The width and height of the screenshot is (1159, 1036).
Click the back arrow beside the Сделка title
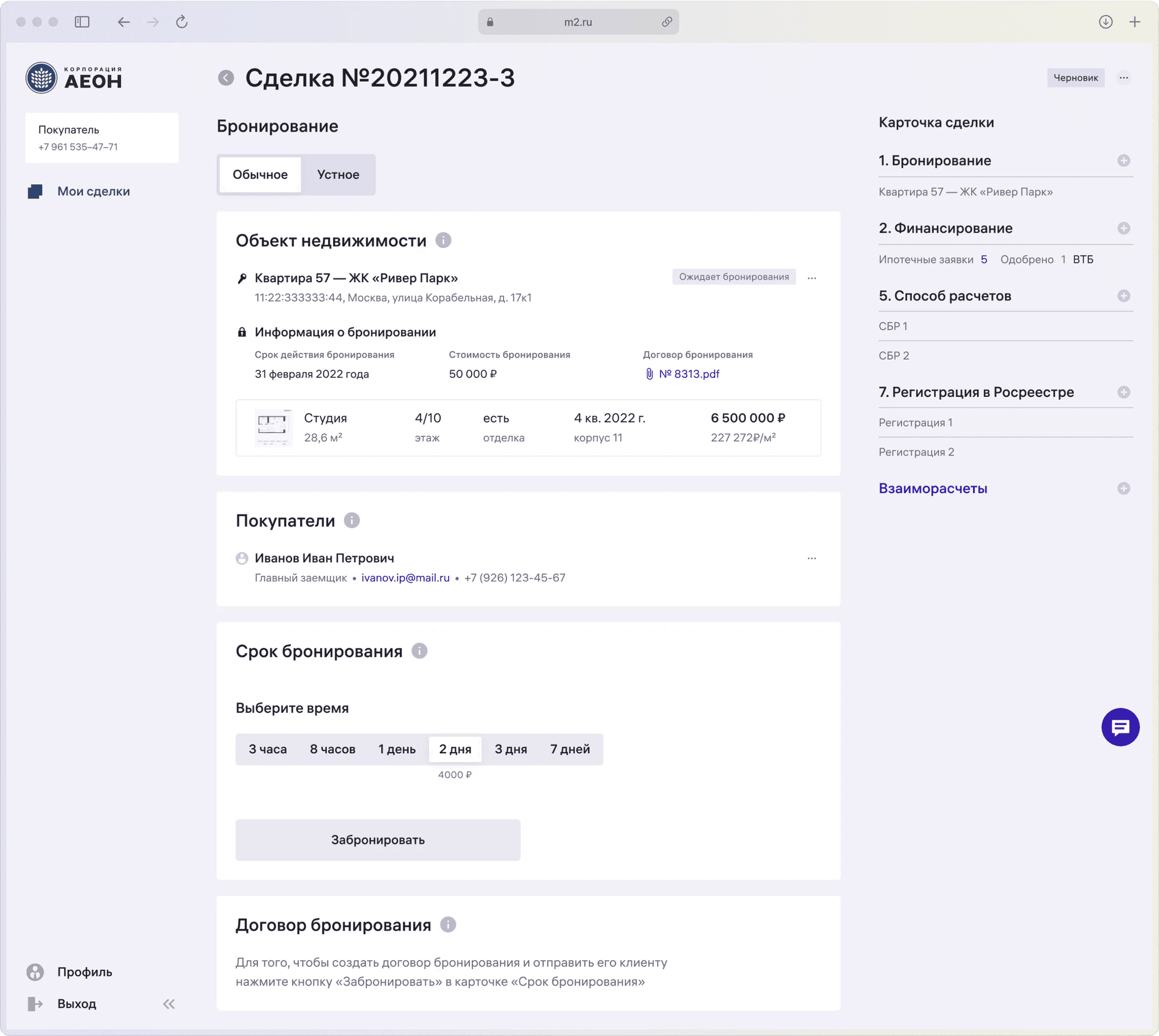226,78
